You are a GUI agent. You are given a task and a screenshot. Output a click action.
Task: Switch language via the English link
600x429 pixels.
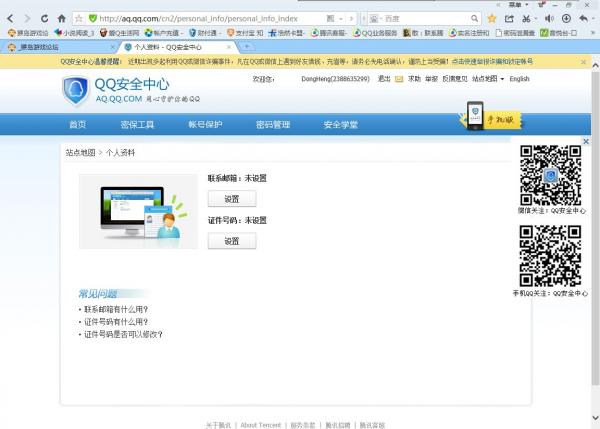click(x=519, y=79)
